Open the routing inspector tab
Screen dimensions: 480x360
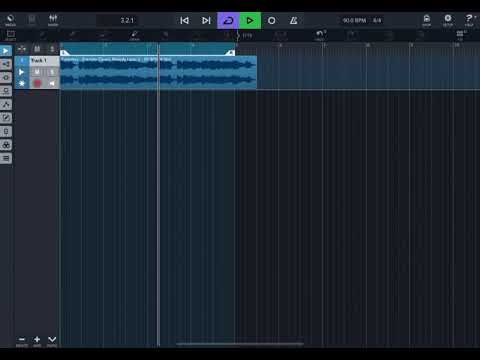tap(6, 64)
